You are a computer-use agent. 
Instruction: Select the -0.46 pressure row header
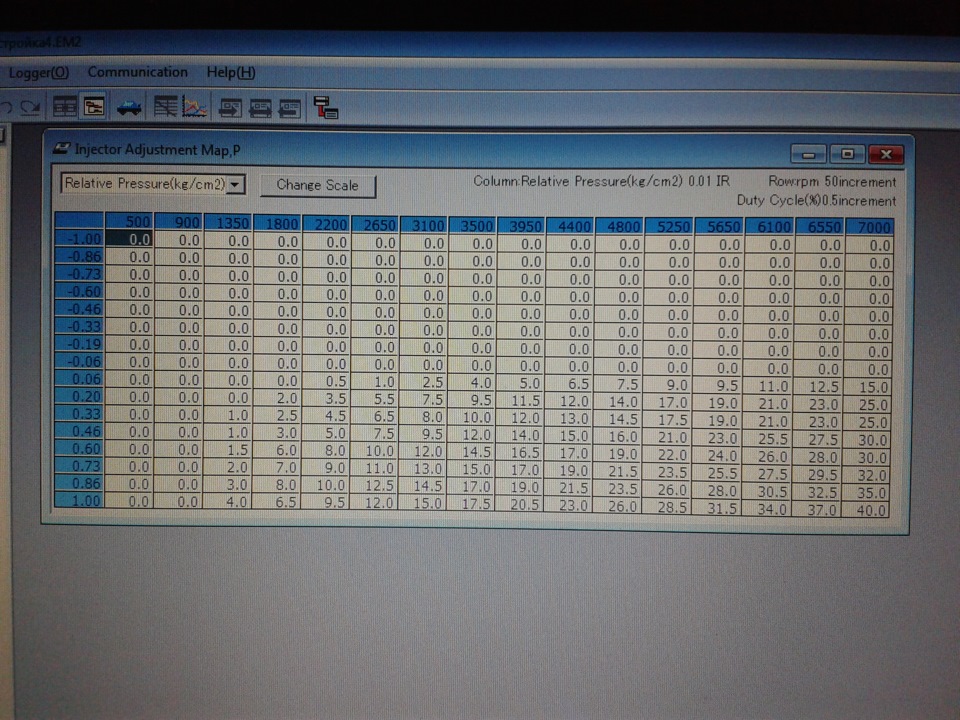pos(79,309)
